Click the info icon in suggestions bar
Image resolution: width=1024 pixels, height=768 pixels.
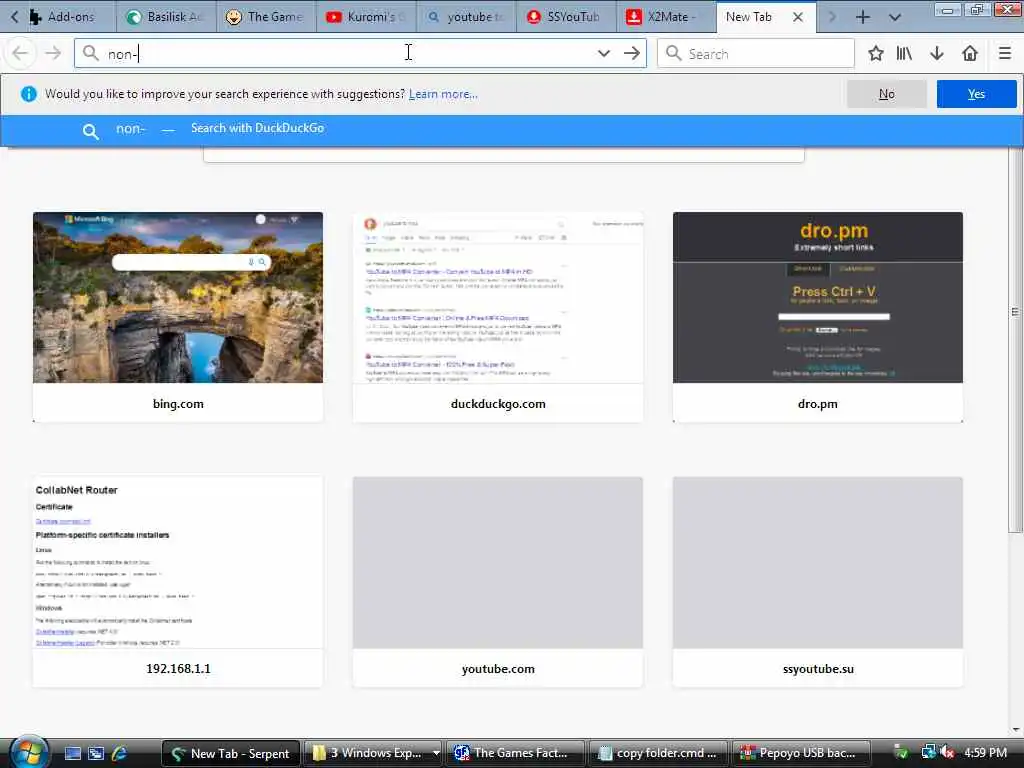click(x=29, y=94)
